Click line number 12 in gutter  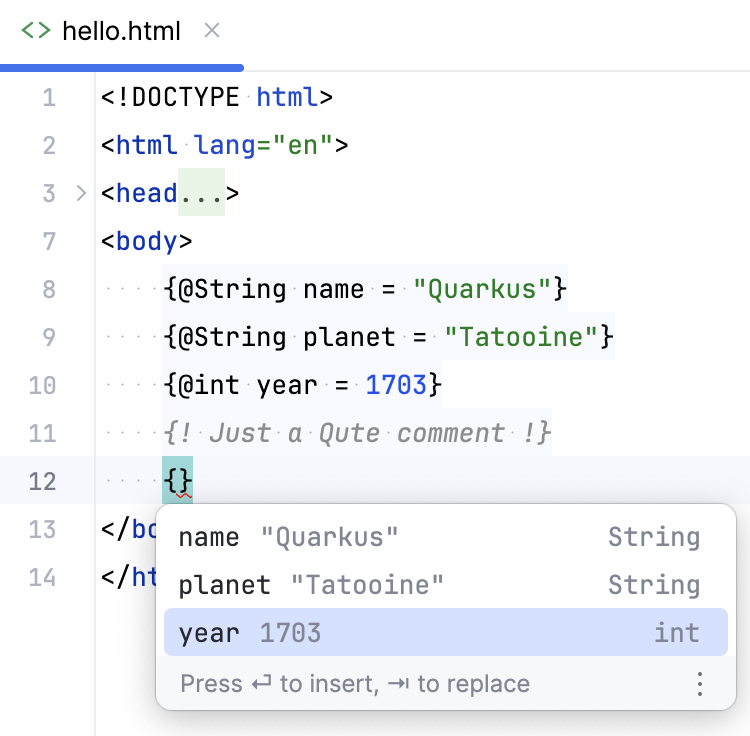pos(43,481)
